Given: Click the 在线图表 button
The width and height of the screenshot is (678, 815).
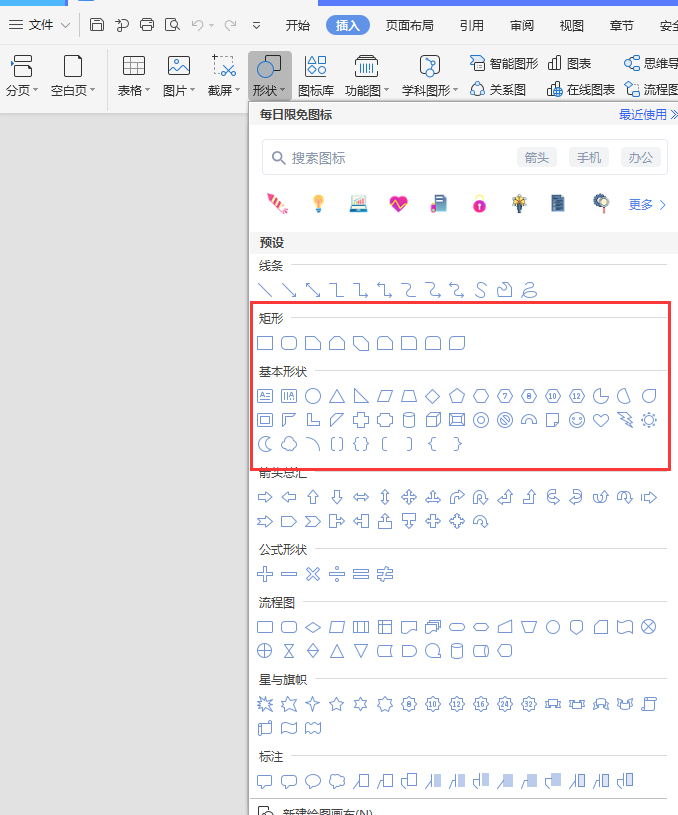Looking at the screenshot, I should click(581, 90).
